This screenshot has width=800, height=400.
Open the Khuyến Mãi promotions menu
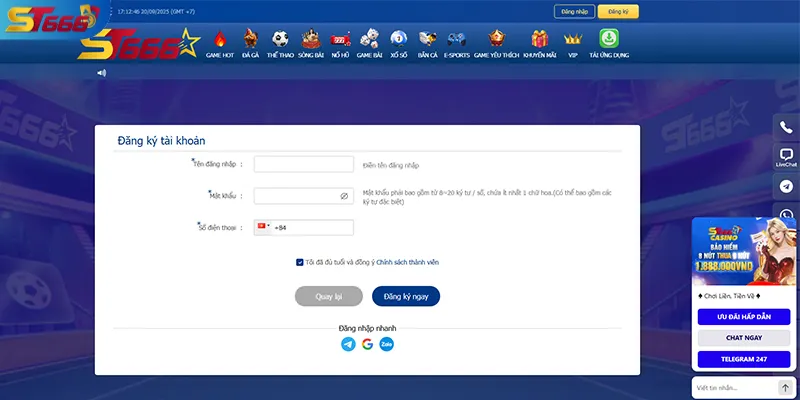point(539,43)
